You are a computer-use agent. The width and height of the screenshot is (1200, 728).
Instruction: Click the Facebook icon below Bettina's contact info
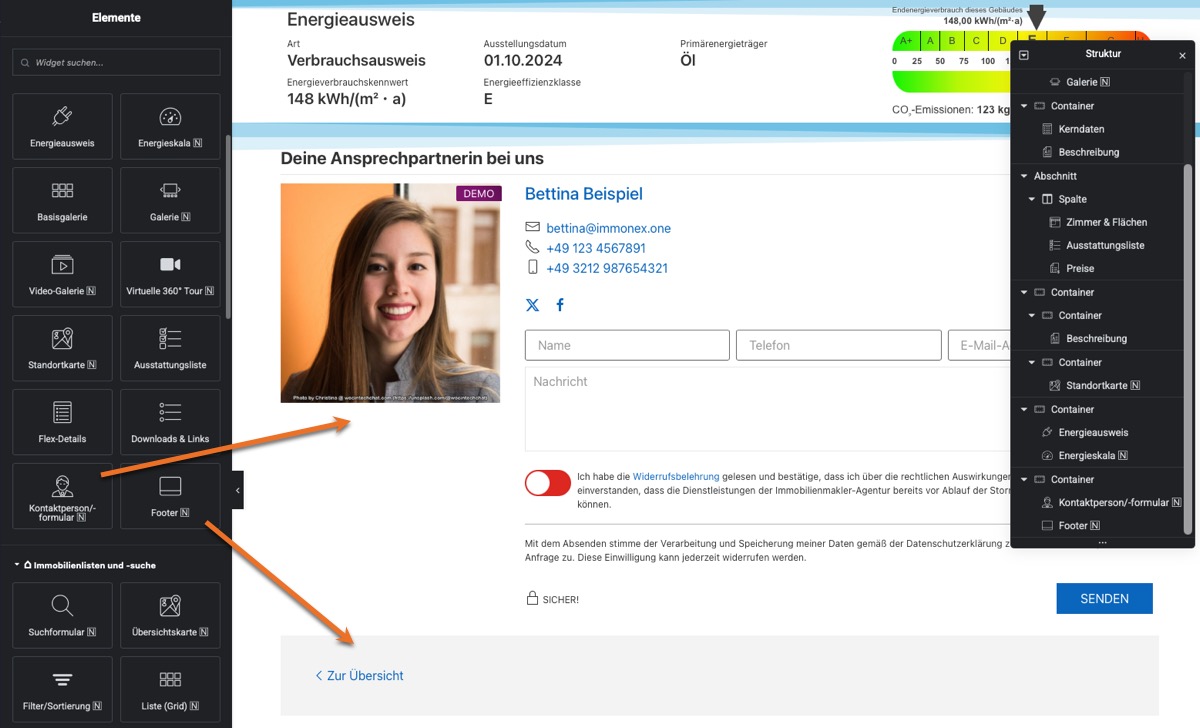click(560, 305)
